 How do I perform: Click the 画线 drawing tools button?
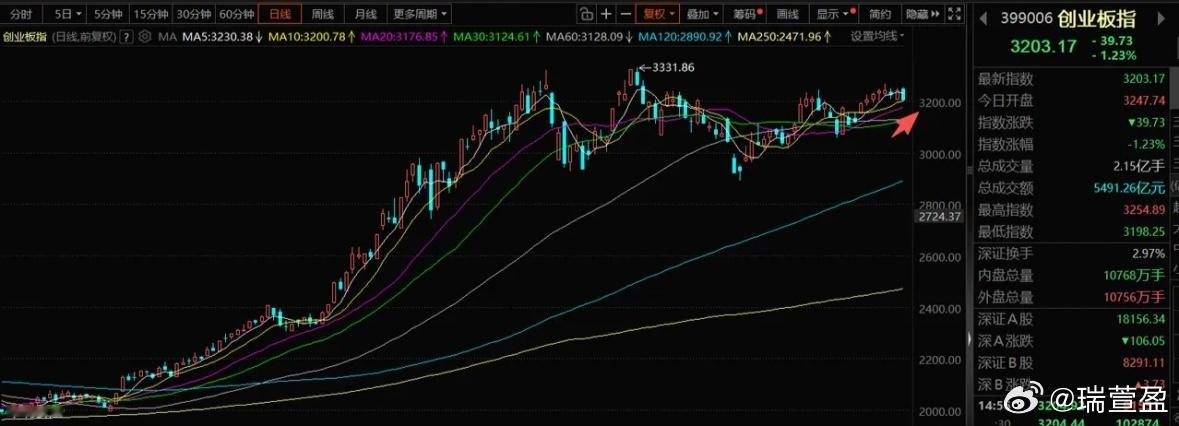coord(787,14)
